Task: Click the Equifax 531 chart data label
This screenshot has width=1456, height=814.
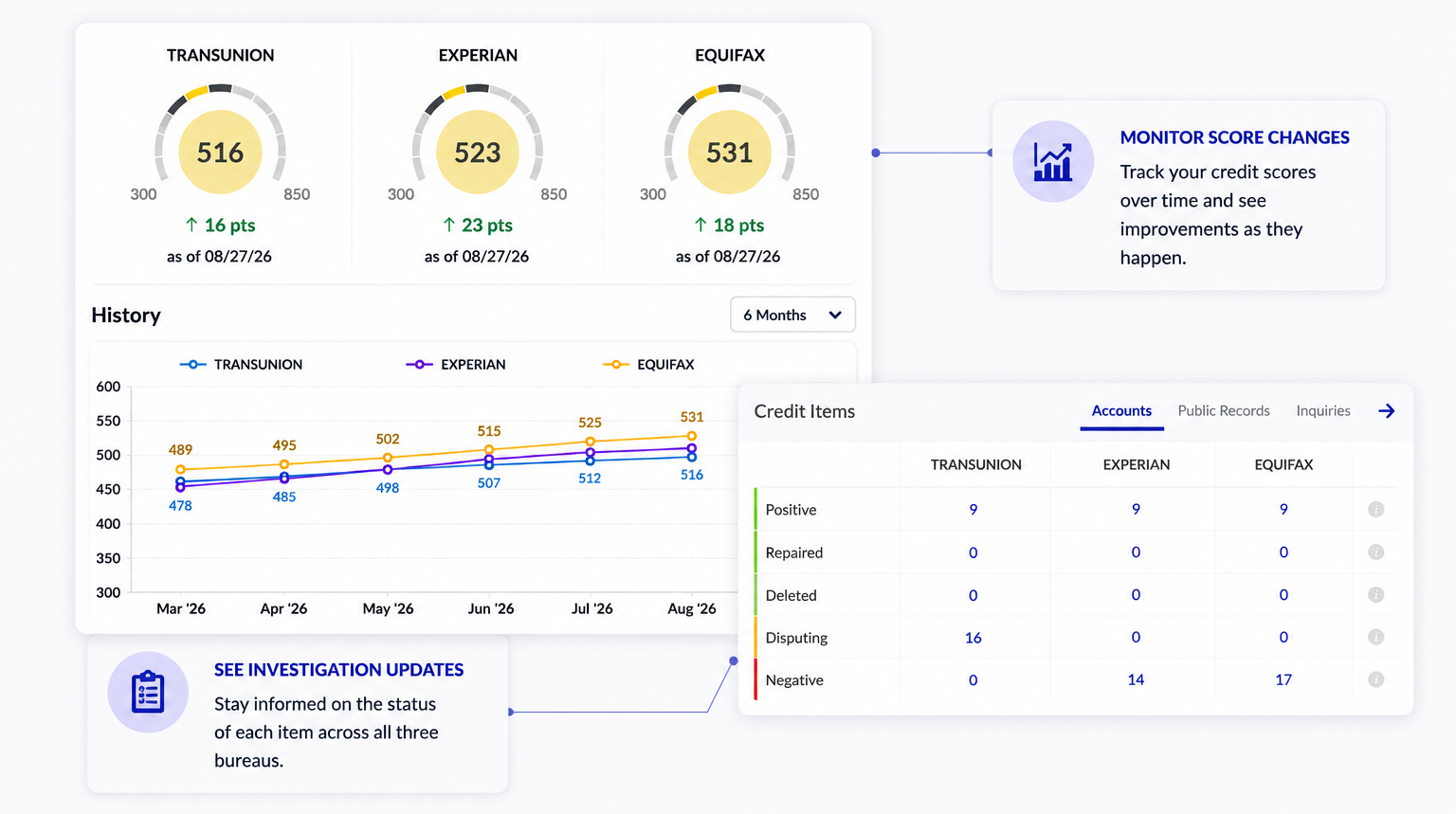Action: tap(692, 417)
